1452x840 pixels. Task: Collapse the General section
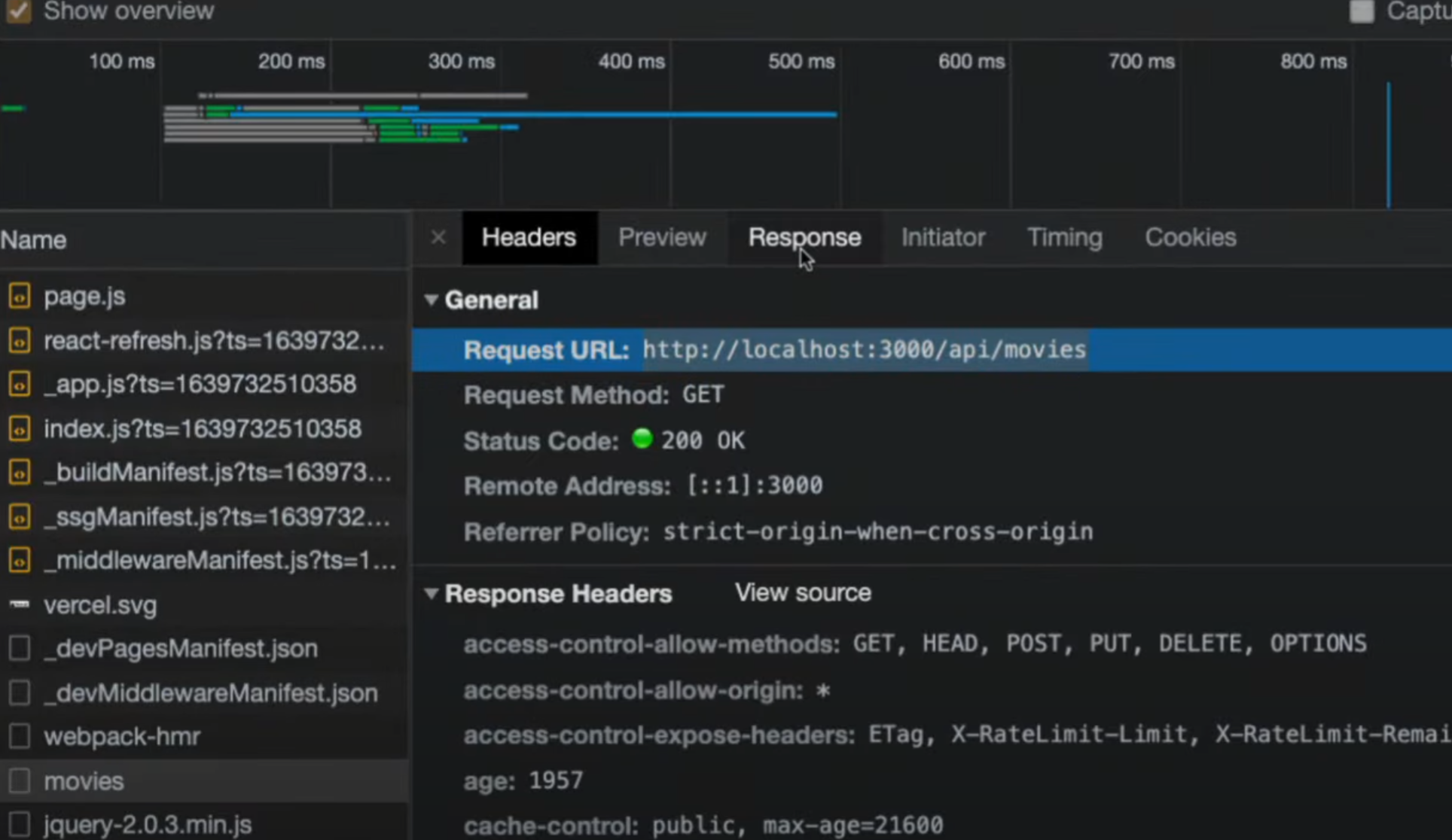[x=431, y=300]
